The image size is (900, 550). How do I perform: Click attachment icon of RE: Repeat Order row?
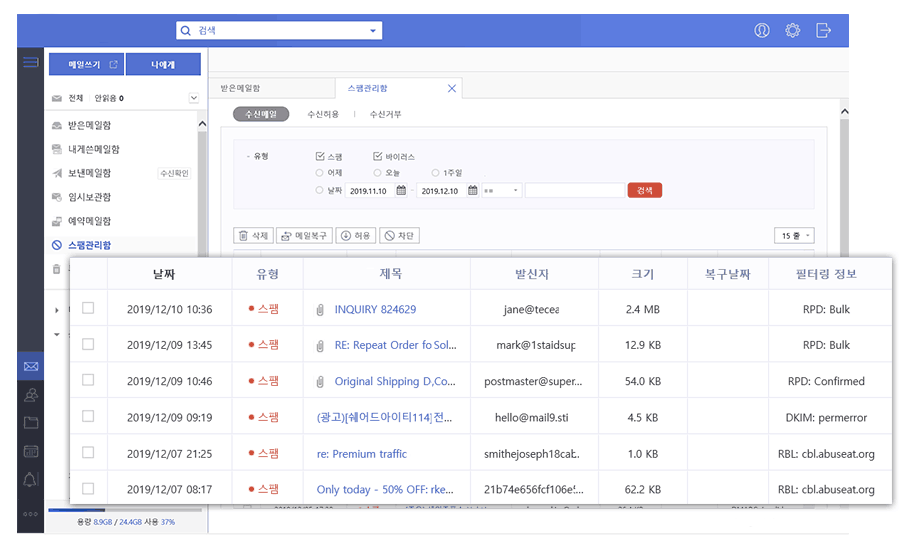tap(320, 346)
